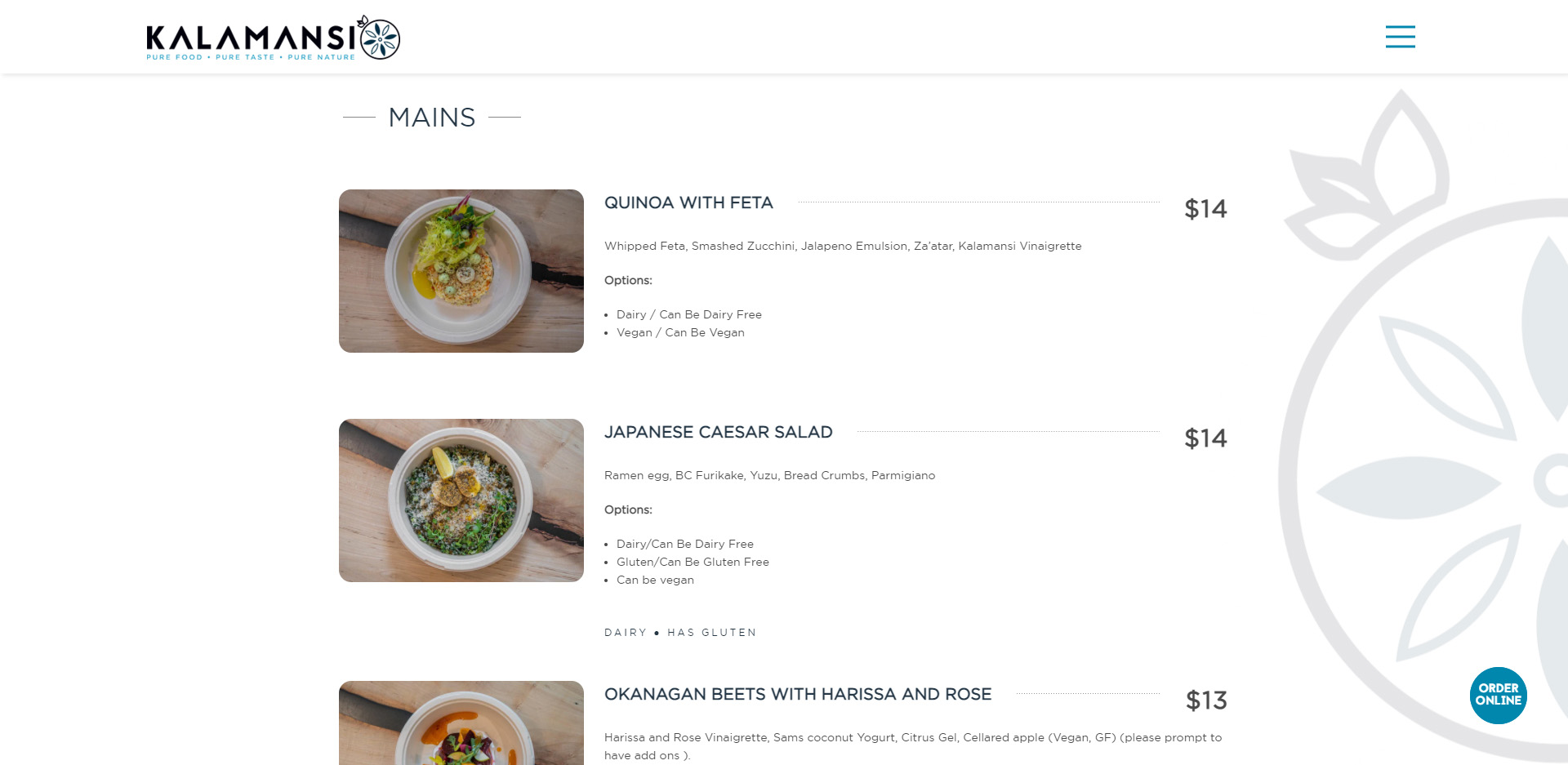The width and height of the screenshot is (1568, 765).
Task: Pick the Vegan / Can Be Vegan option
Action: pyautogui.click(x=680, y=332)
